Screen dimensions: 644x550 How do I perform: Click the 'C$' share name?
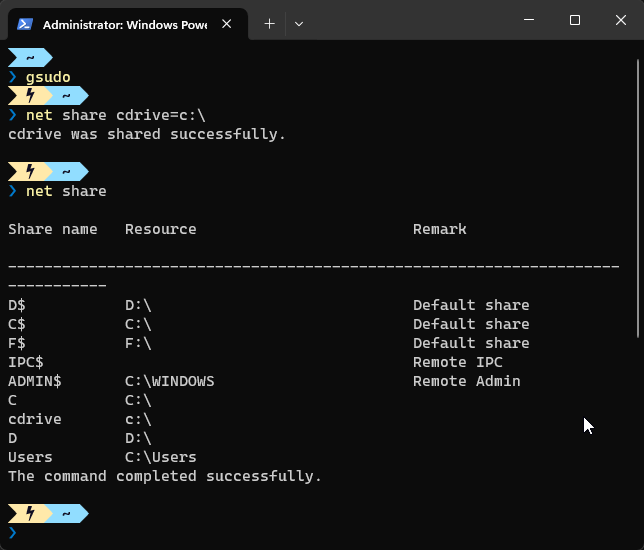click(x=17, y=324)
